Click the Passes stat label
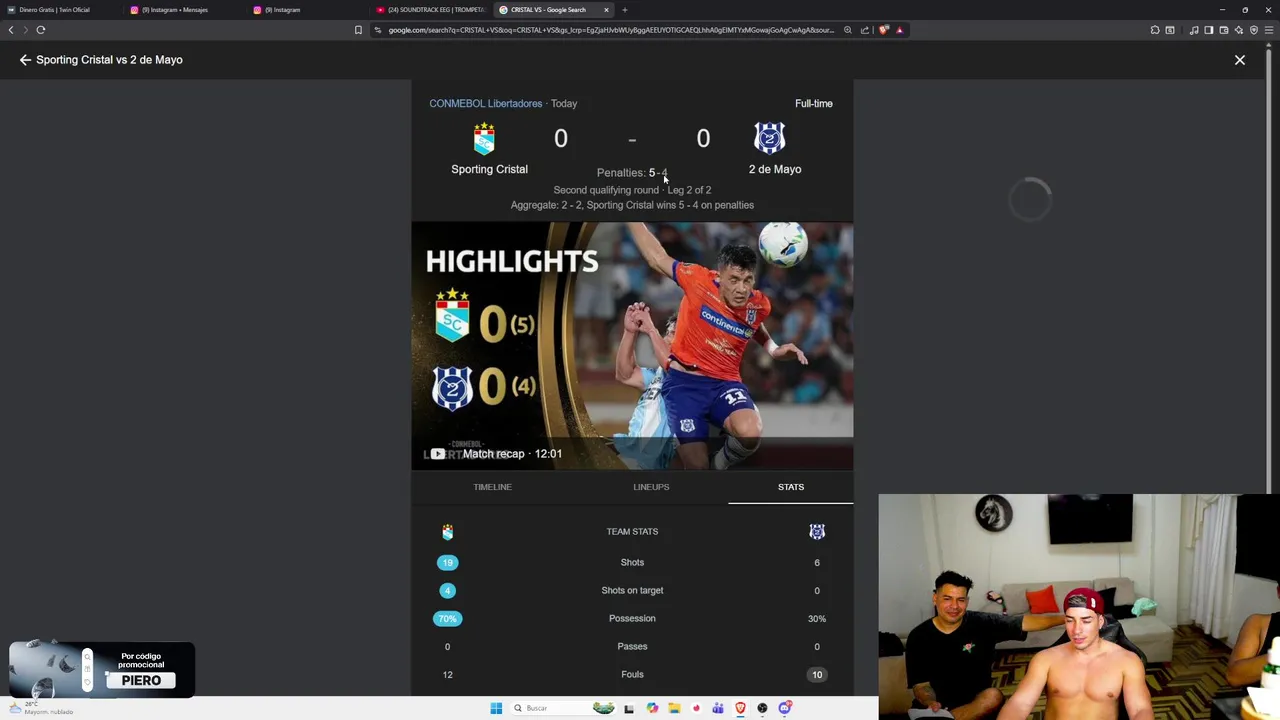The height and width of the screenshot is (720, 1280). click(632, 646)
